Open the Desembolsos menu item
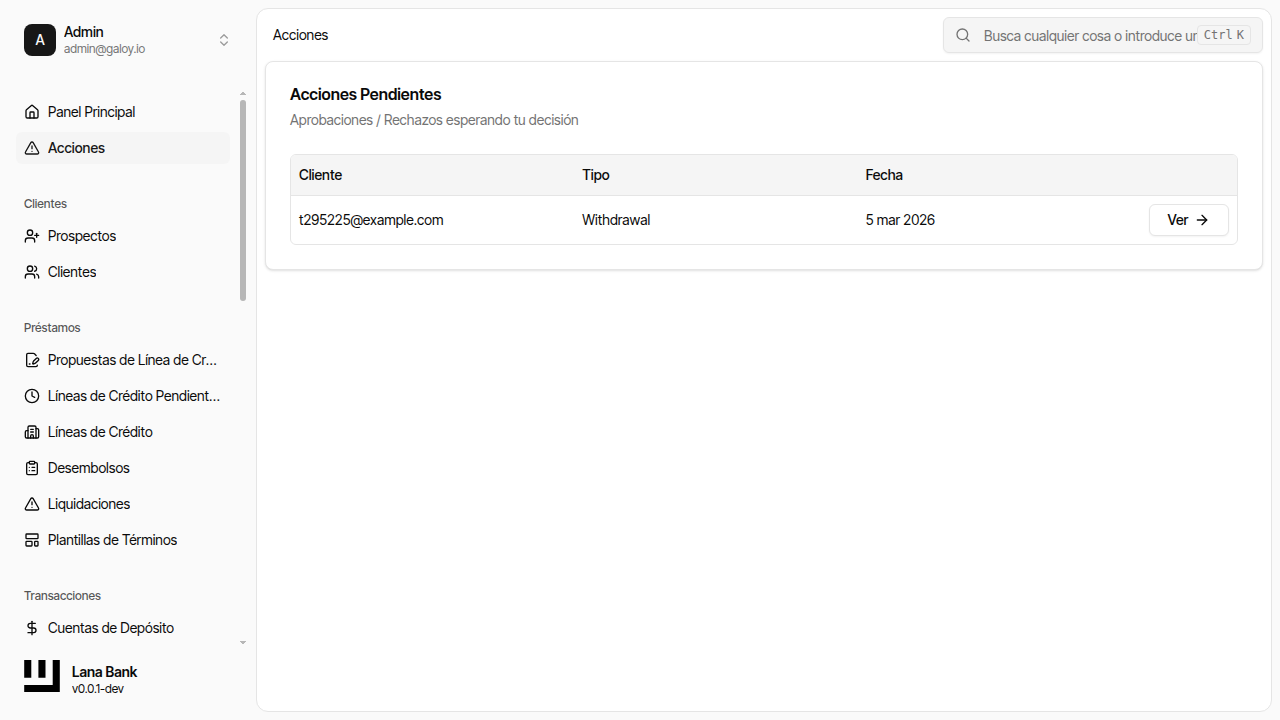This screenshot has height=720, width=1280. tap(89, 468)
